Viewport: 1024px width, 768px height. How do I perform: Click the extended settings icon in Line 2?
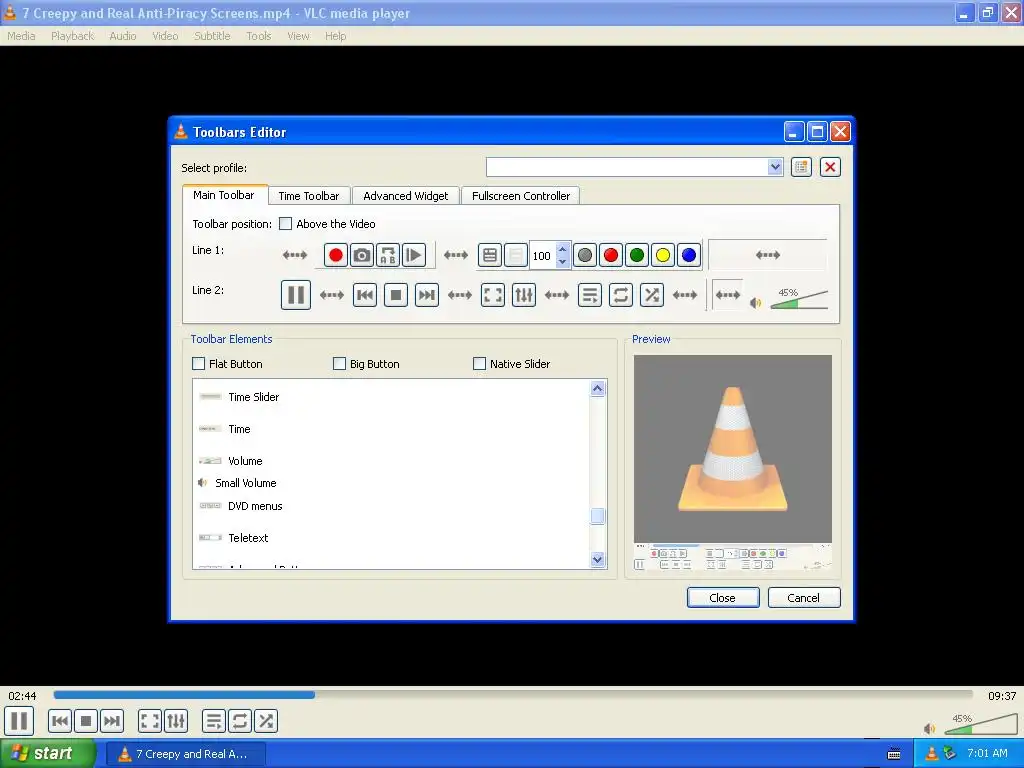tap(524, 295)
